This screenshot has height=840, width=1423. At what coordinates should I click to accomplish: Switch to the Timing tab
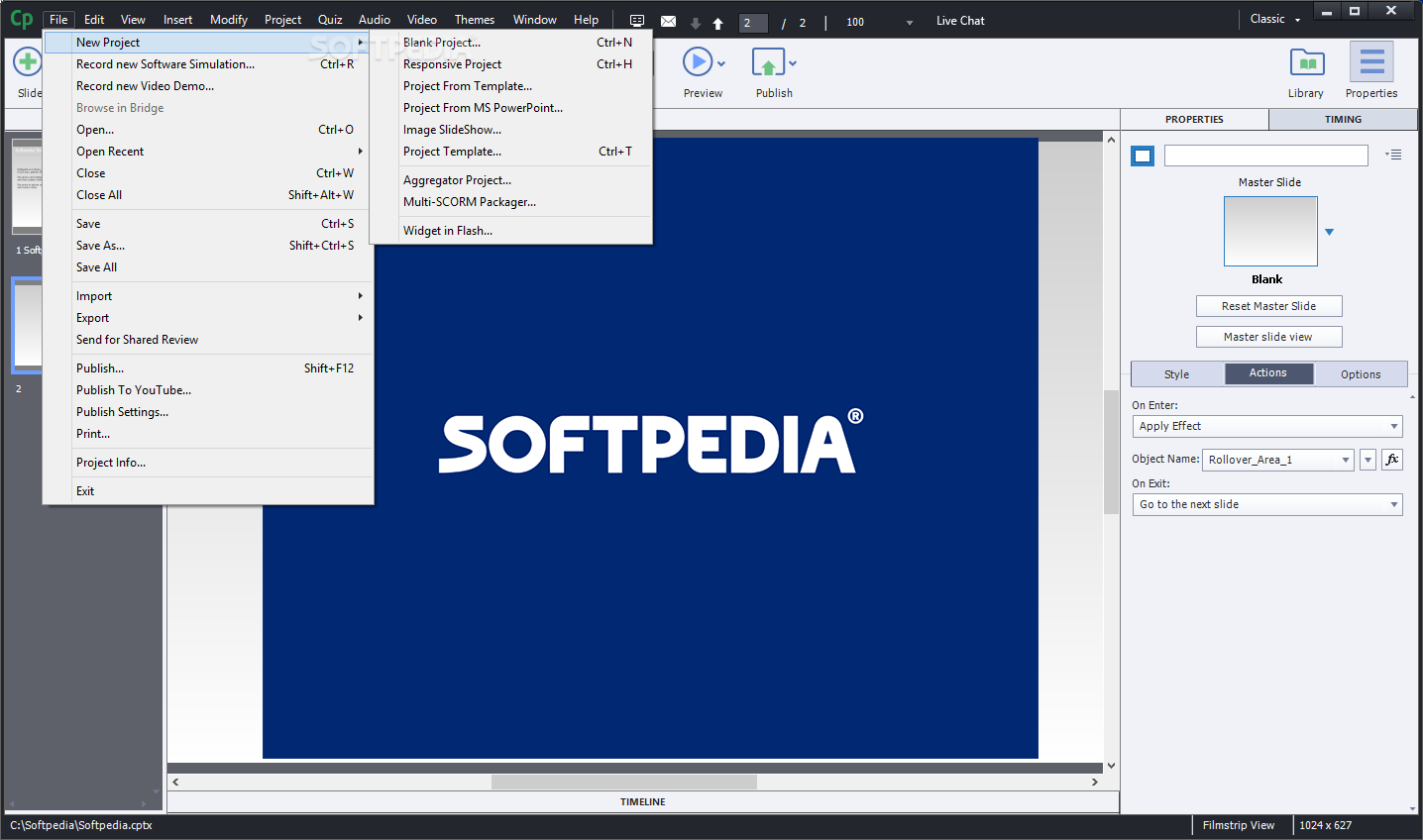point(1343,119)
